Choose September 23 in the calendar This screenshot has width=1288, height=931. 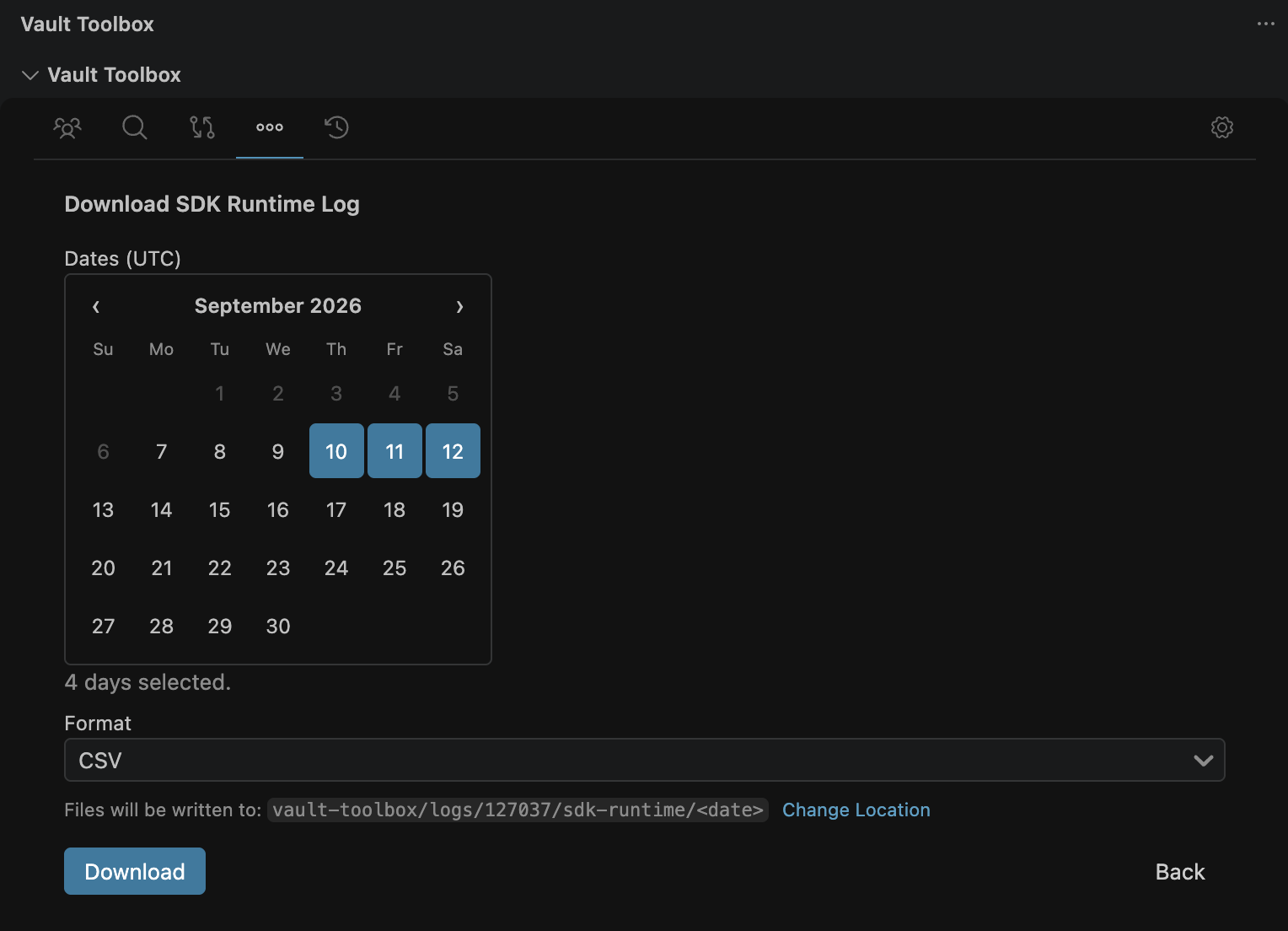coord(278,568)
